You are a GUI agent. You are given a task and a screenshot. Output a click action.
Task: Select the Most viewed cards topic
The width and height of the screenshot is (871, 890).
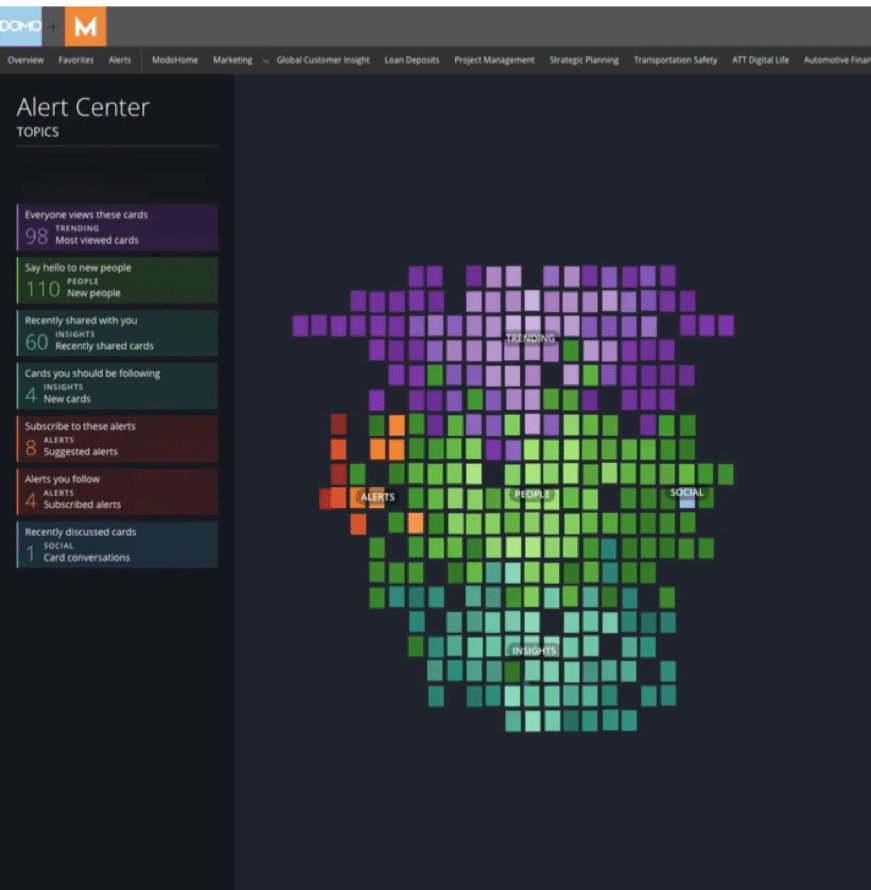[117, 228]
